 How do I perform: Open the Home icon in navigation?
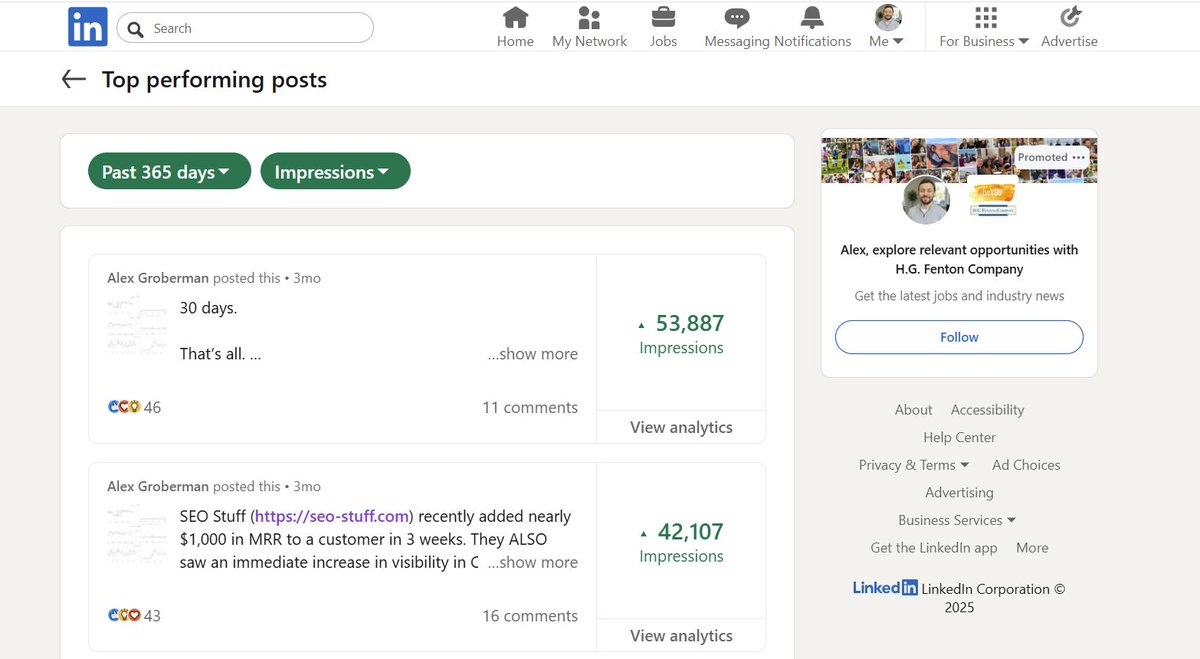click(515, 17)
